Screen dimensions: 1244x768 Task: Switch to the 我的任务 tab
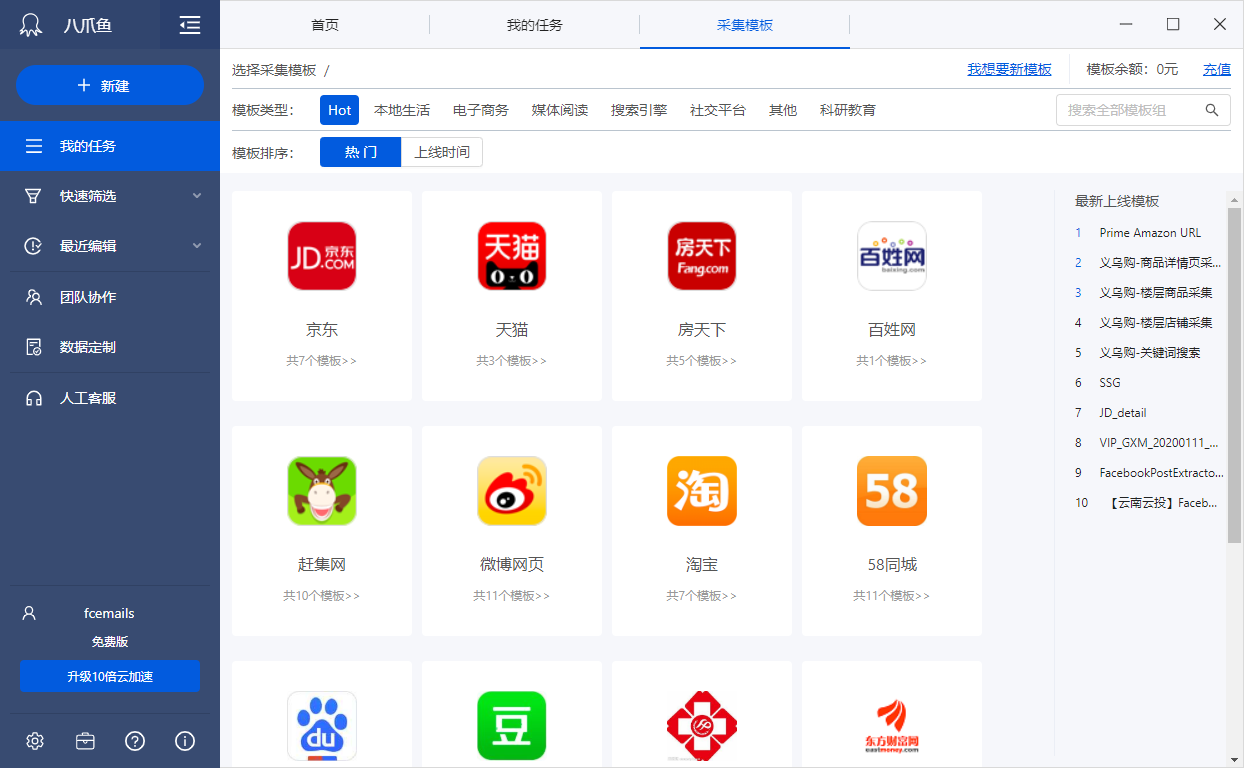pyautogui.click(x=534, y=25)
